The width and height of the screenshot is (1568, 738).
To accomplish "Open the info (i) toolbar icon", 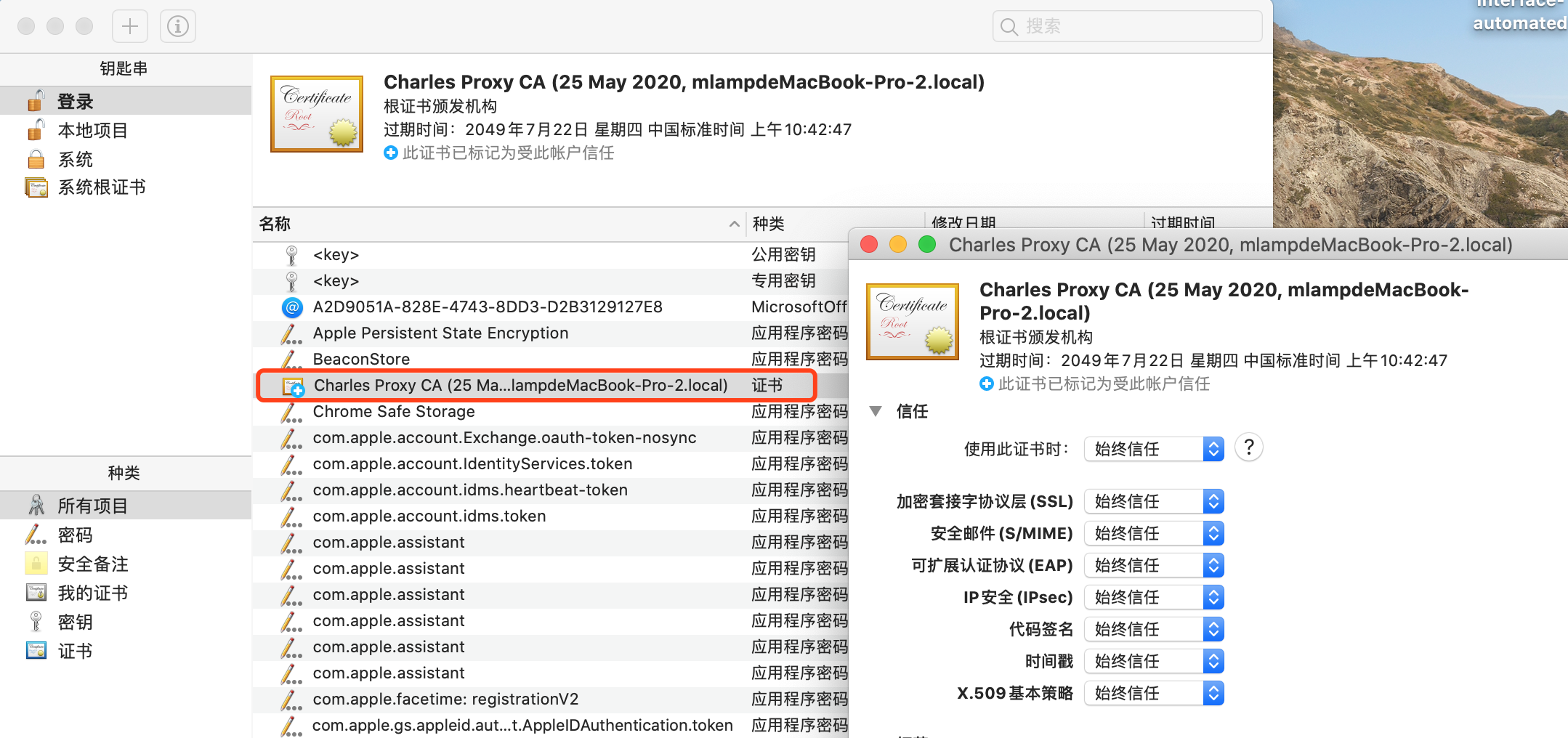I will point(177,25).
